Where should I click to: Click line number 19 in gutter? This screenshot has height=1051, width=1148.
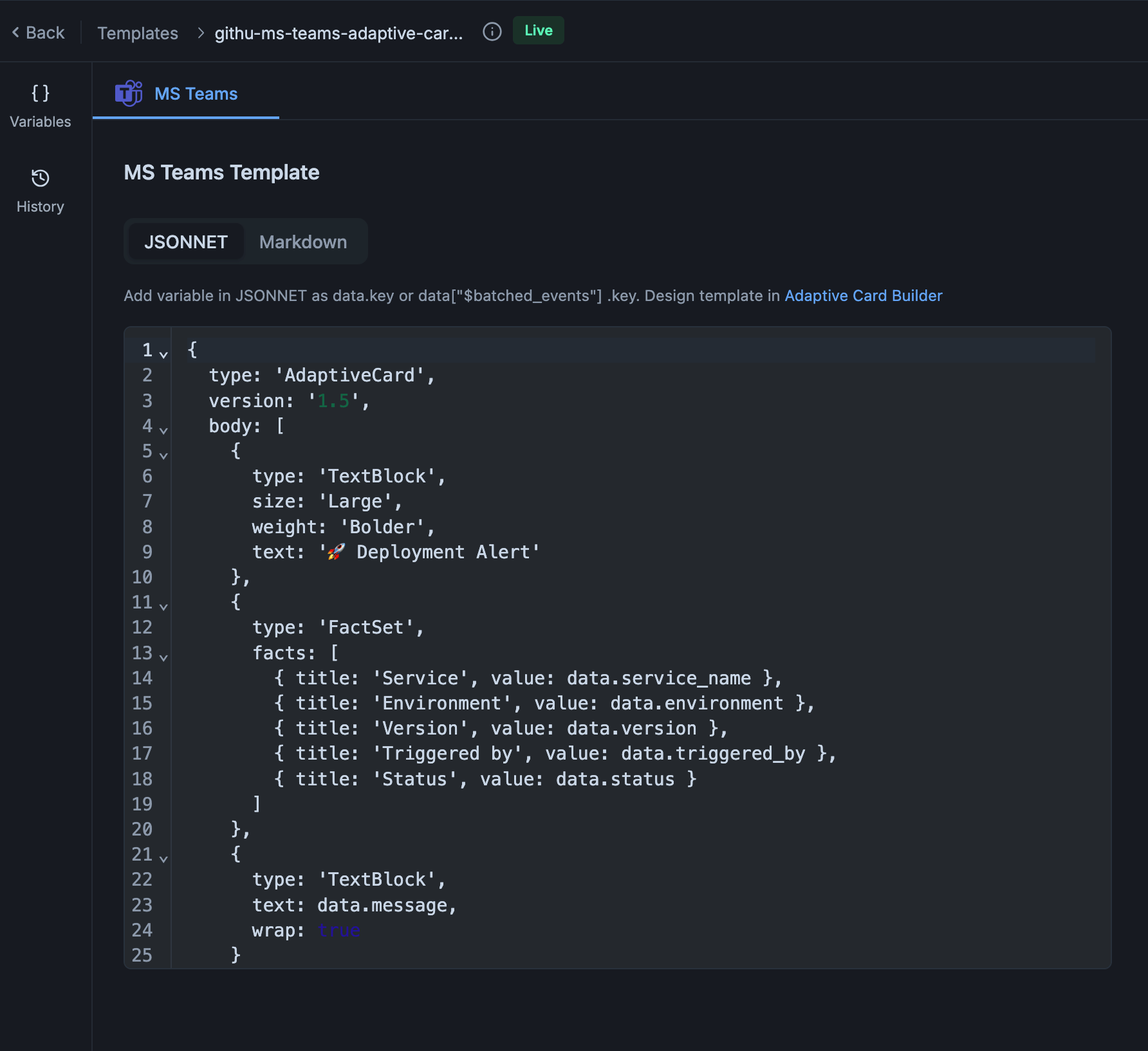(142, 805)
